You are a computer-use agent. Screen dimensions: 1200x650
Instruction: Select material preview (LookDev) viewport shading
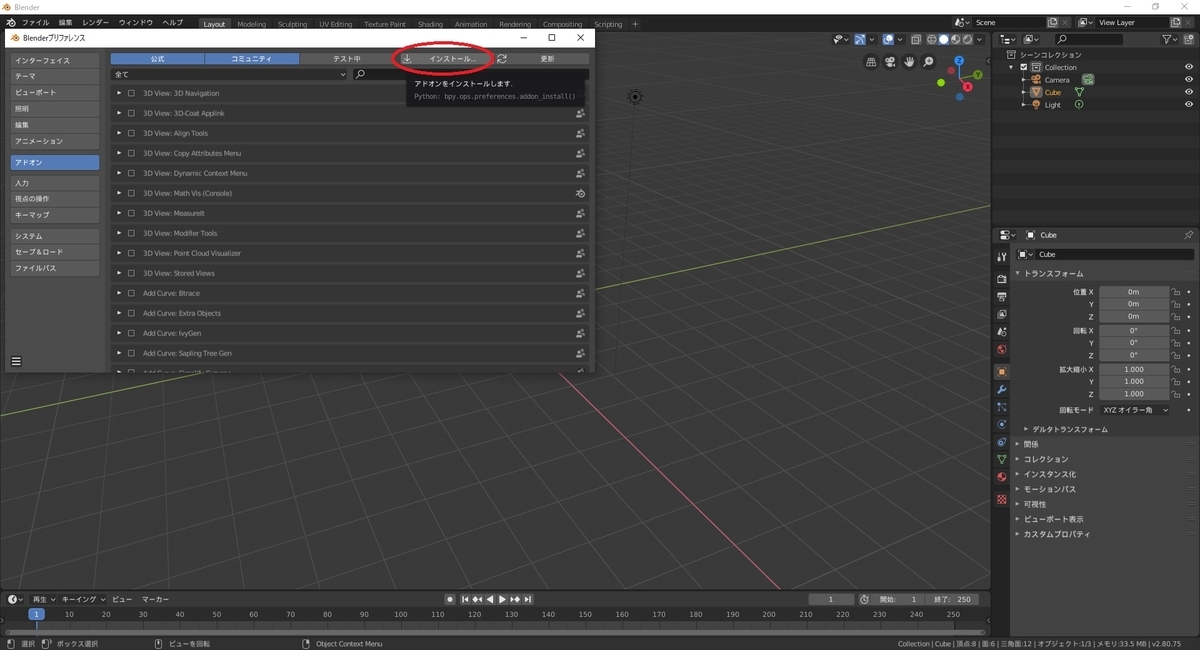[x=955, y=39]
